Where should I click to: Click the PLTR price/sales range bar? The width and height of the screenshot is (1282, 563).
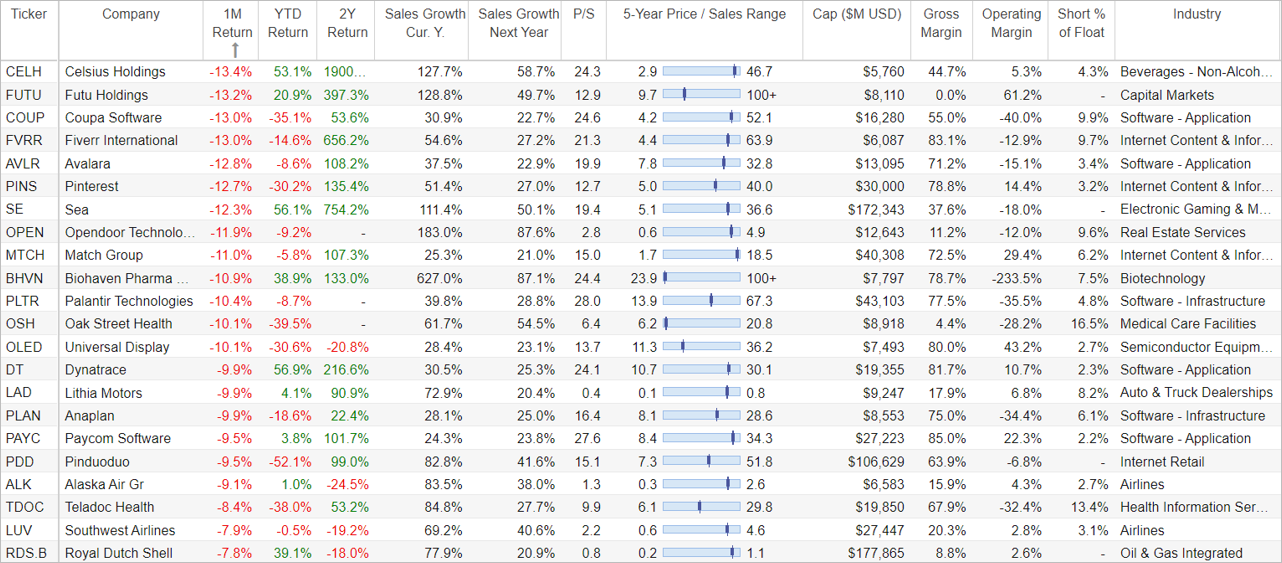(702, 301)
